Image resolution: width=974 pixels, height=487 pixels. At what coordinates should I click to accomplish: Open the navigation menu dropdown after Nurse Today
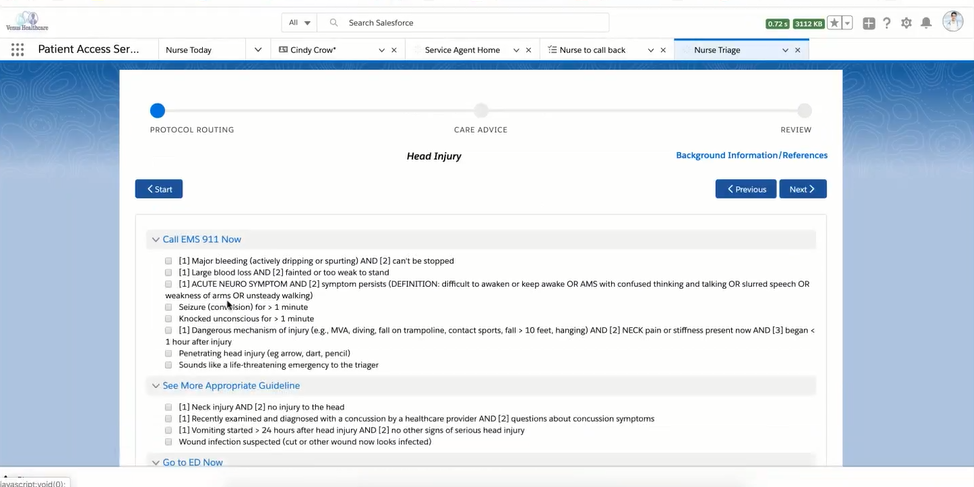point(258,50)
